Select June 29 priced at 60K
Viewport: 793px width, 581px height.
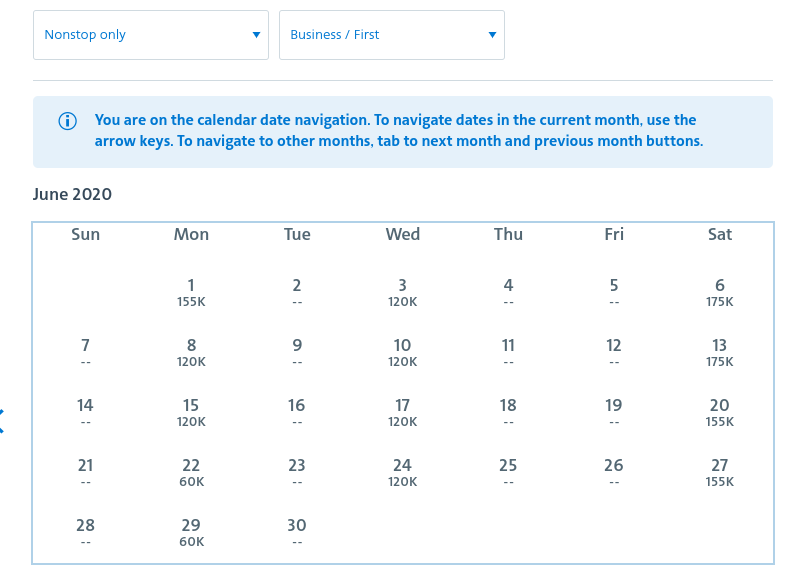pos(191,532)
